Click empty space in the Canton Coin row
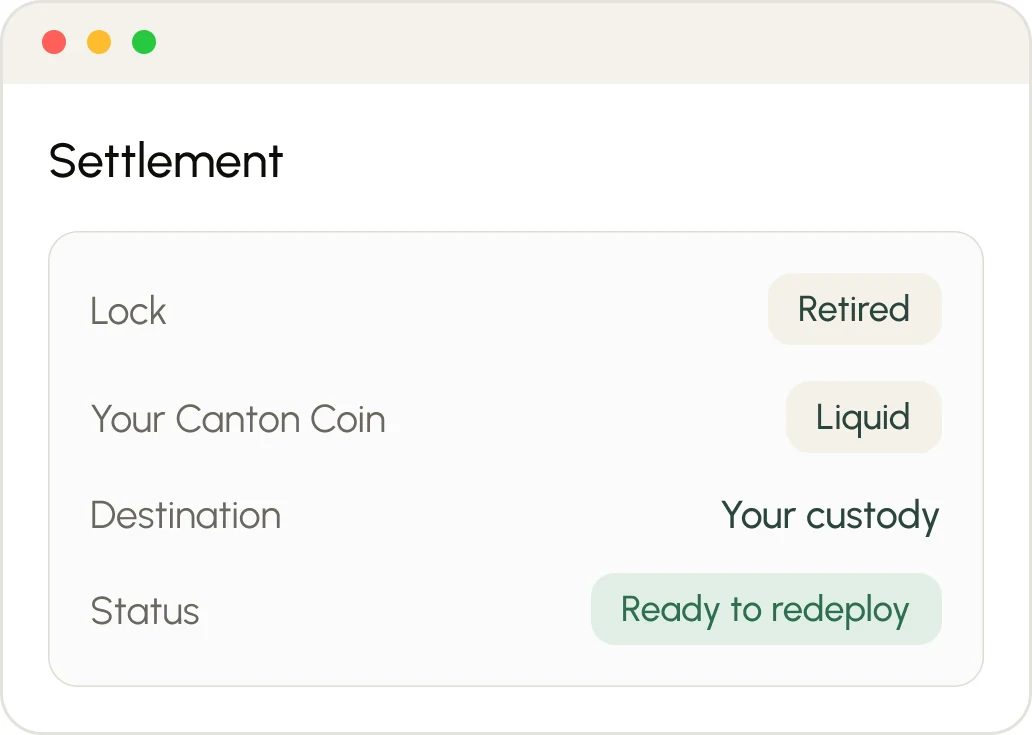The height and width of the screenshot is (735, 1032). (x=586, y=418)
